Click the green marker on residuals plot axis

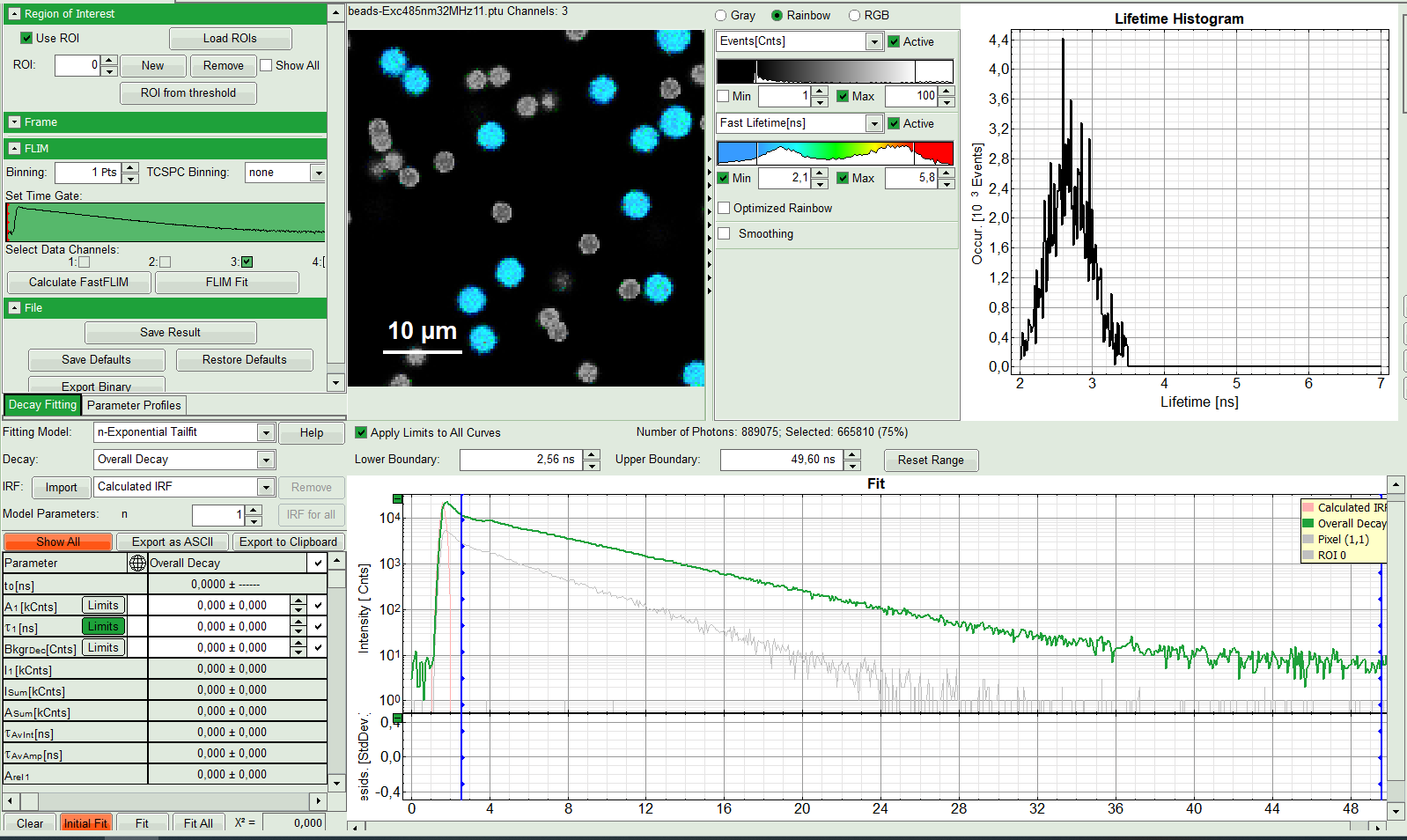(397, 718)
